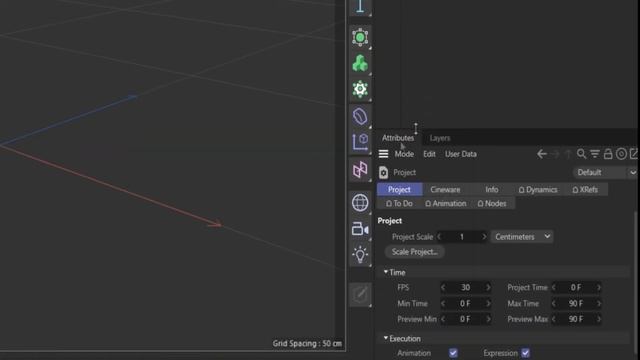Screen dimensions: 640x360
Task: Search attributes with the magnifier icon
Action: pos(581,154)
